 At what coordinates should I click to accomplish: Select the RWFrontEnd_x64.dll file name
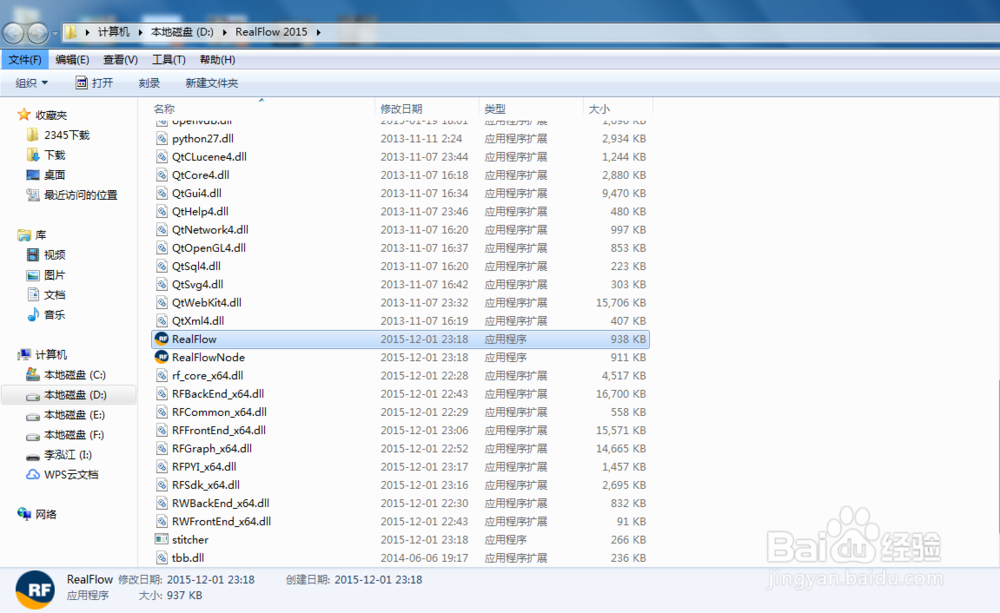tap(221, 521)
